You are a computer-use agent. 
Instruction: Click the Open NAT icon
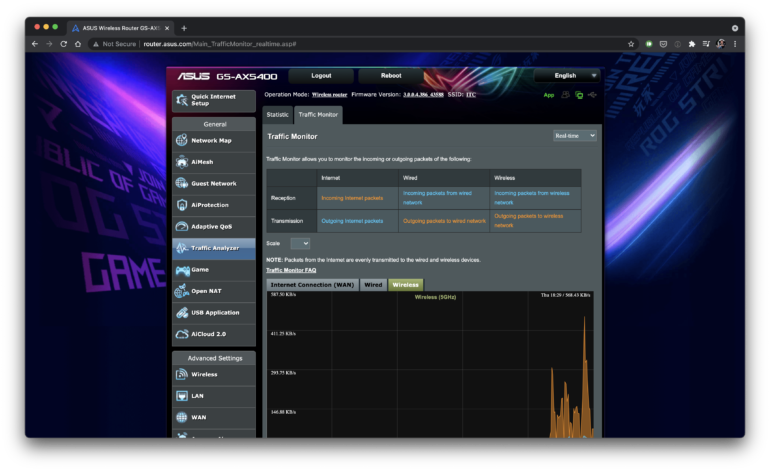point(182,291)
